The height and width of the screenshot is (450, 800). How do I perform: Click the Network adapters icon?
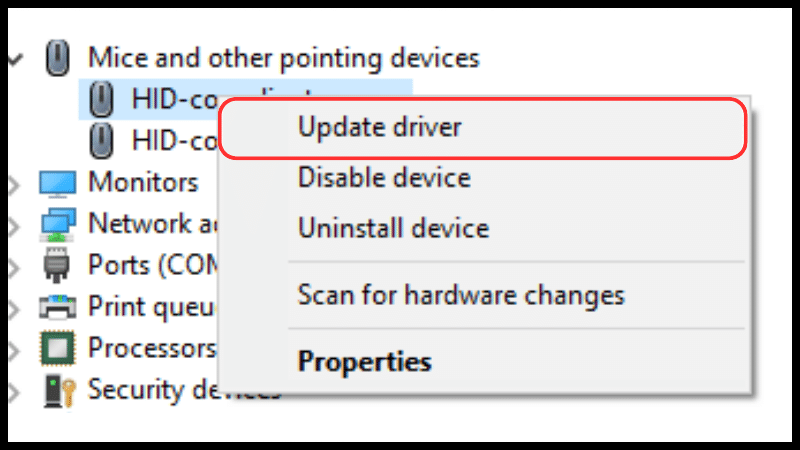[58, 224]
